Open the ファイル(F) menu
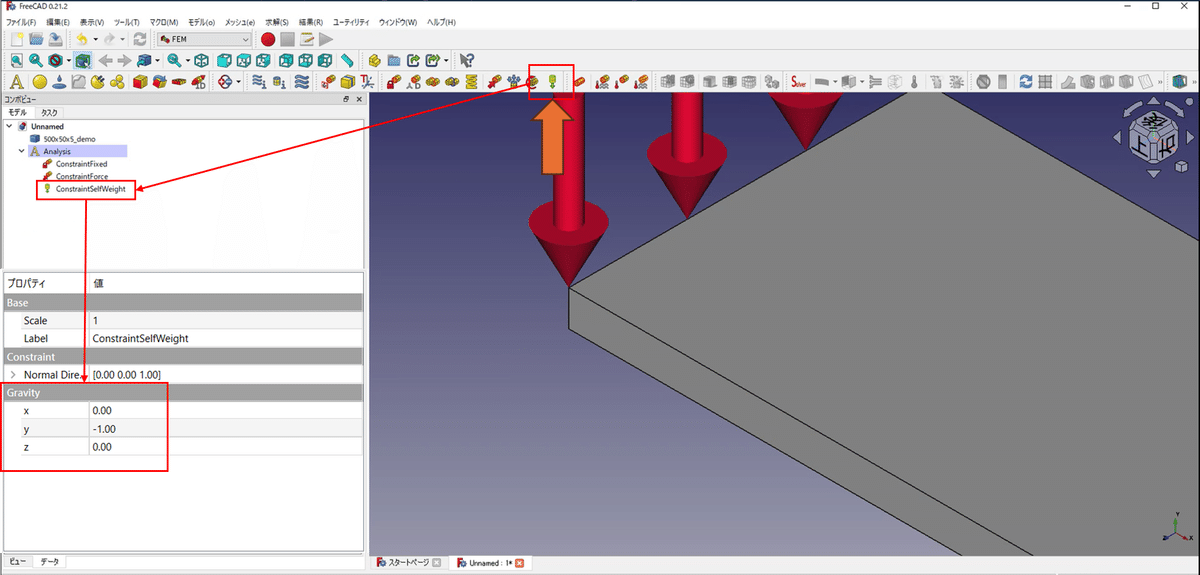Screen dimensions: 1200x575 pos(20,22)
